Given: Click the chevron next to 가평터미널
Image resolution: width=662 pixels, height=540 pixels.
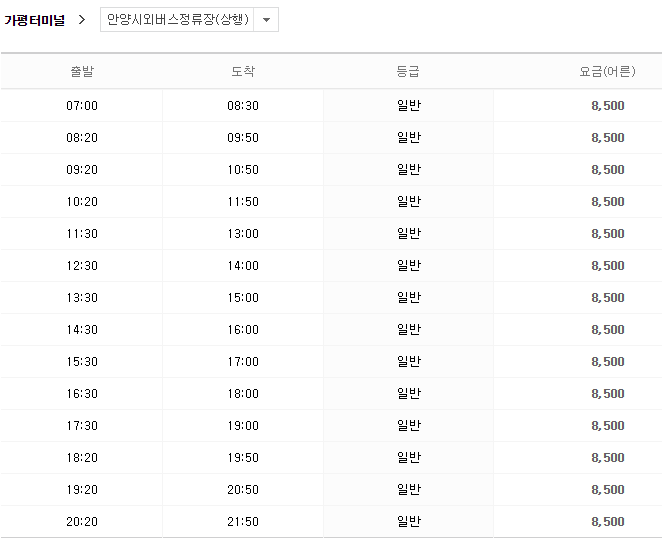Looking at the screenshot, I should click(82, 19).
